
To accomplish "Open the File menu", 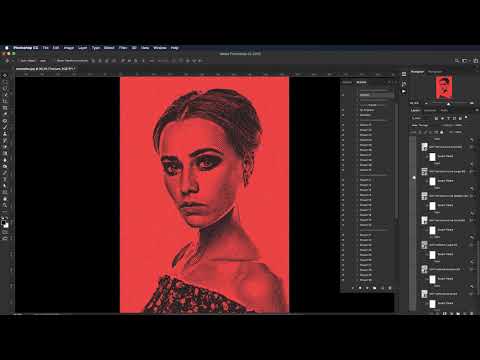I will click(46, 48).
